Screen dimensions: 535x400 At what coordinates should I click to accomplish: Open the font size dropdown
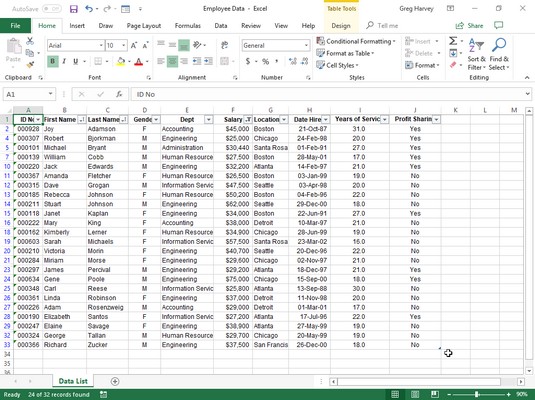[x=124, y=45]
